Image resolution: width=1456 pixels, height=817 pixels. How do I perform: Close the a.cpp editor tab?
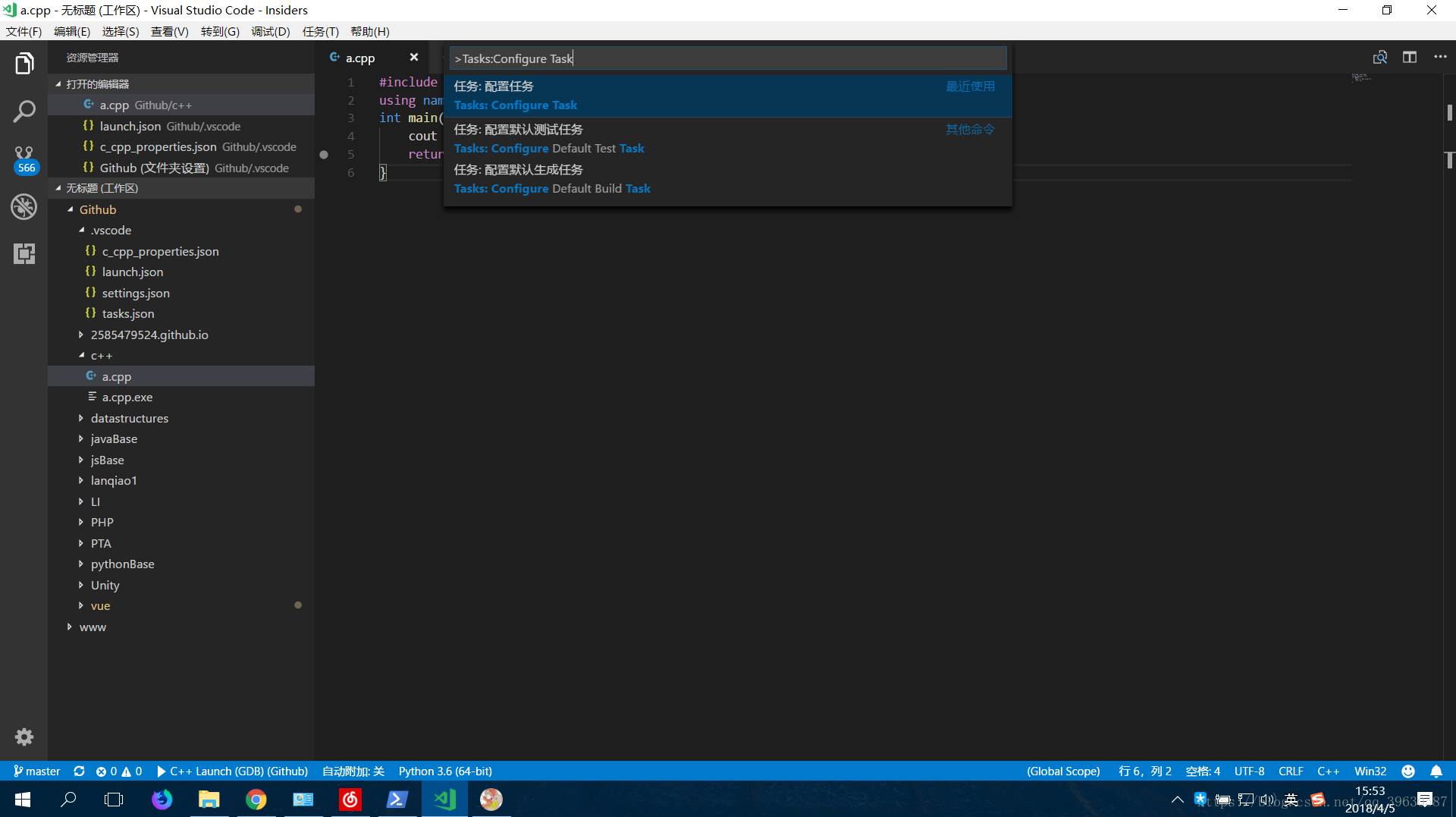pyautogui.click(x=414, y=58)
